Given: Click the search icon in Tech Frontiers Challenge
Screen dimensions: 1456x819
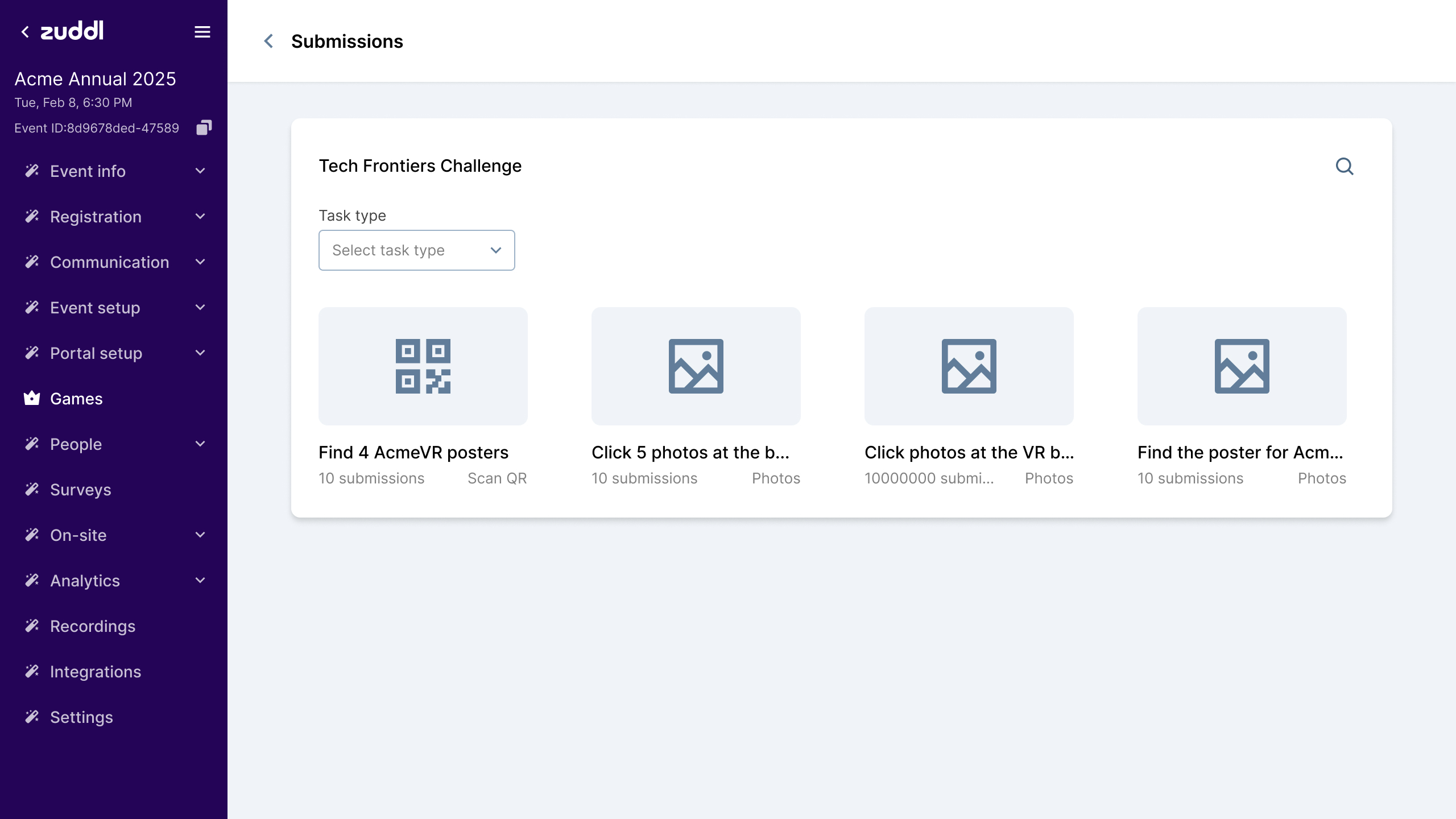Looking at the screenshot, I should [x=1344, y=166].
